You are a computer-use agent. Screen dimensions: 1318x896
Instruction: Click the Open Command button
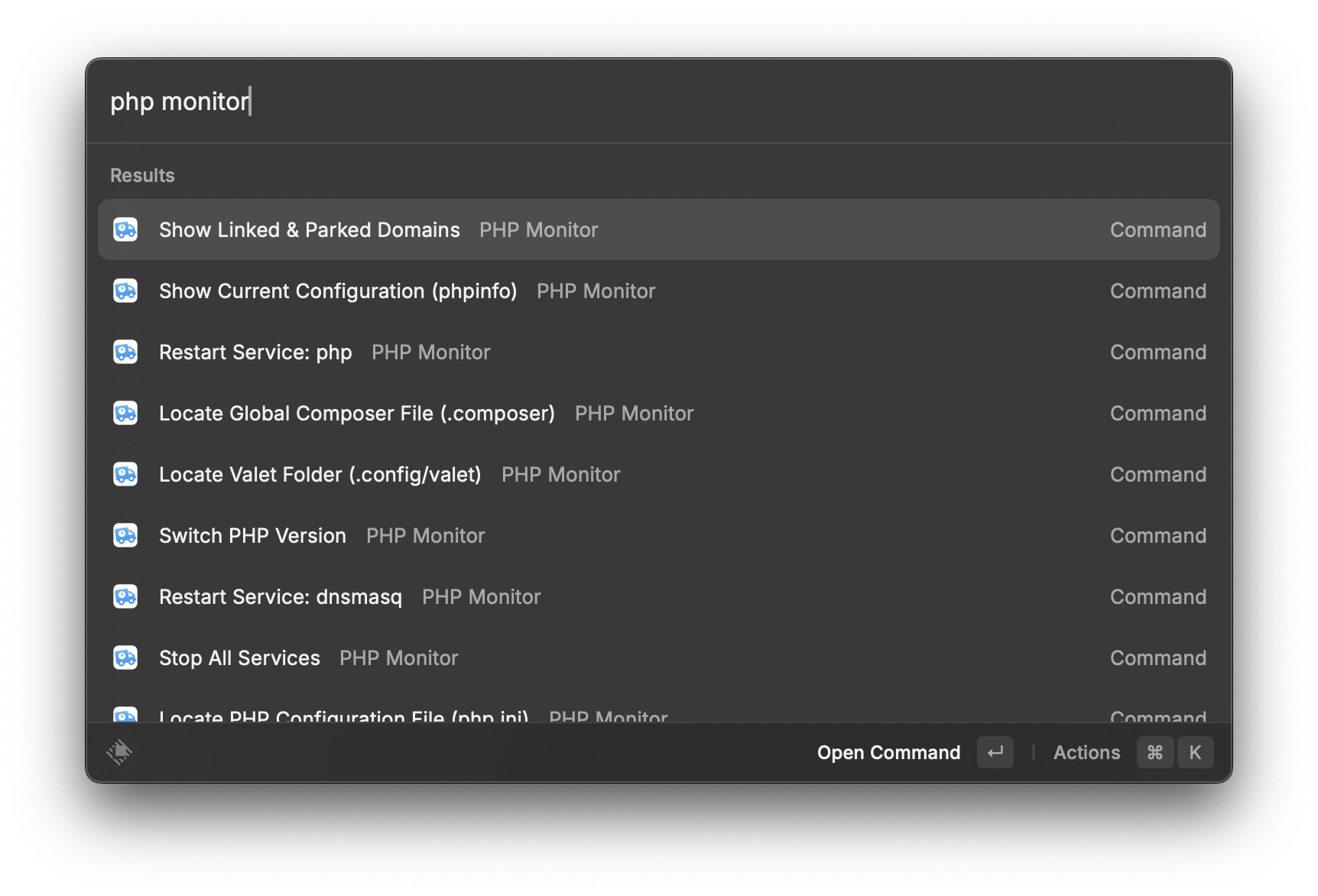888,752
